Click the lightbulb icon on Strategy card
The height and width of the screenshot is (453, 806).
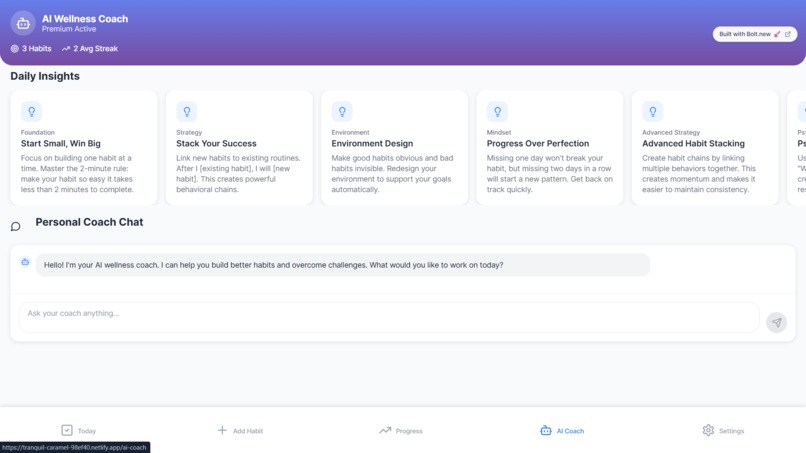(187, 112)
